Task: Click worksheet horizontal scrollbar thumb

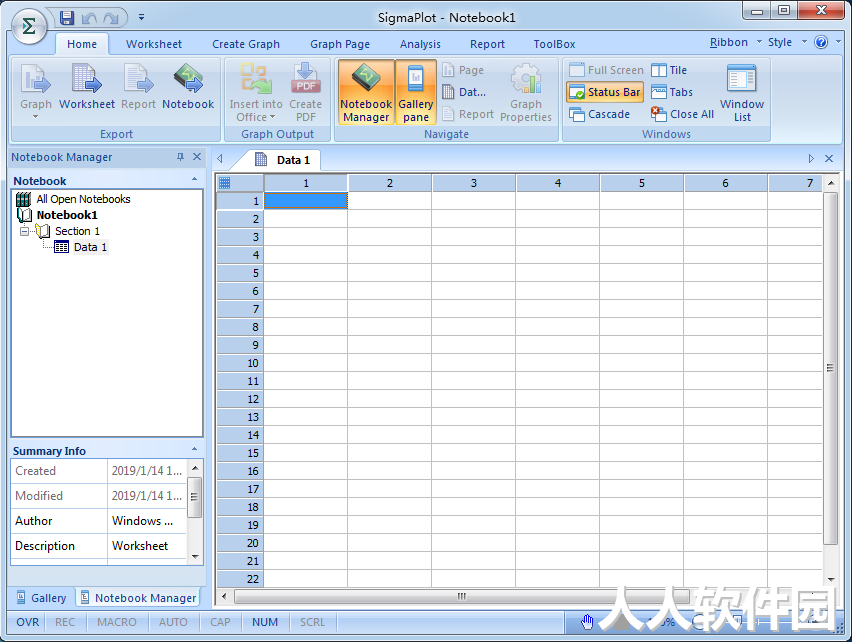Action: click(462, 596)
